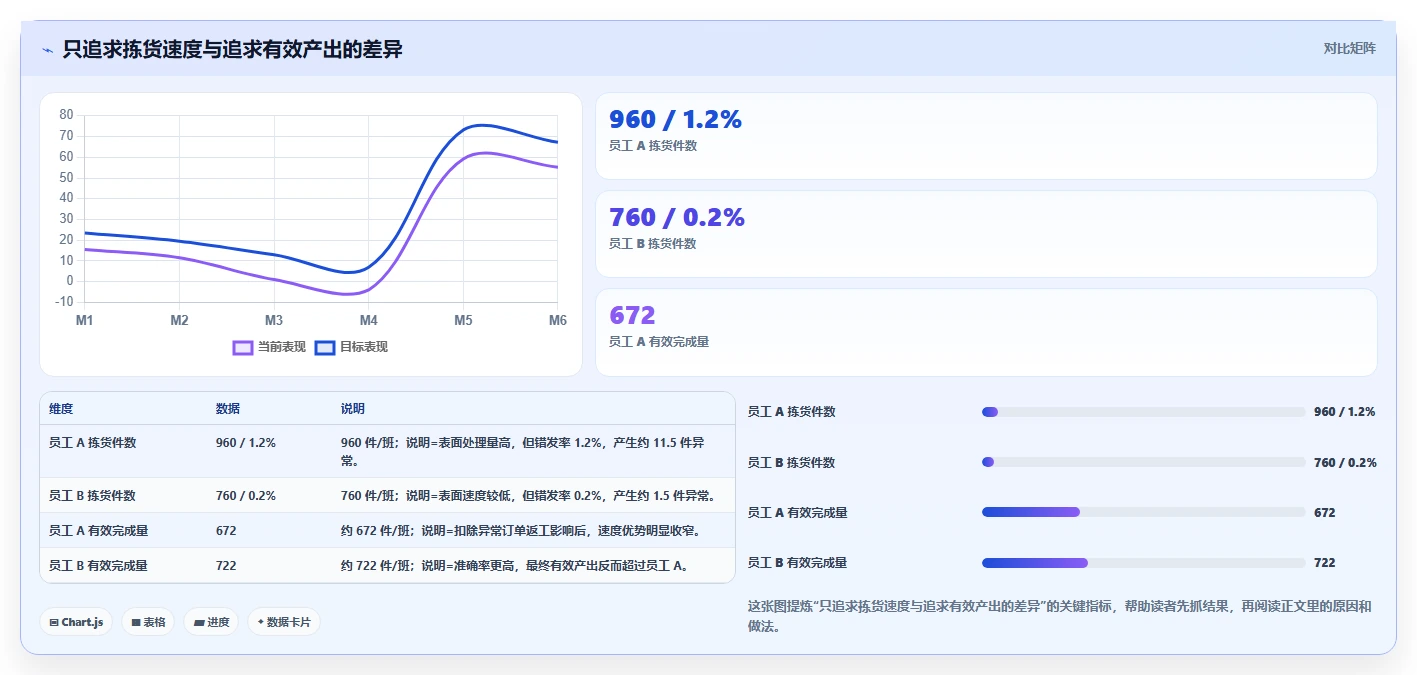The height and width of the screenshot is (675, 1417).
Task: Click progress value 672 at right
Action: coord(1325,512)
